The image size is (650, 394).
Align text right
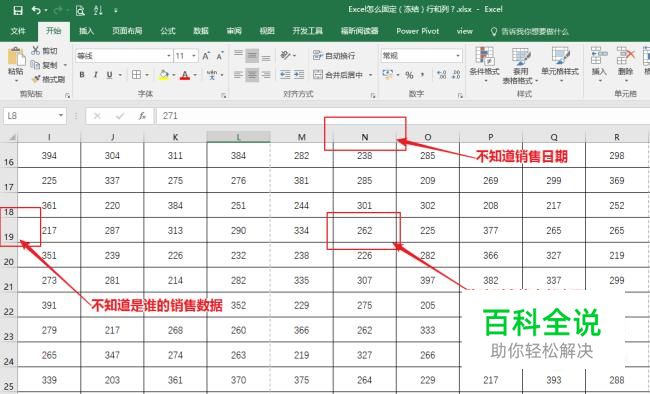[x=266, y=75]
